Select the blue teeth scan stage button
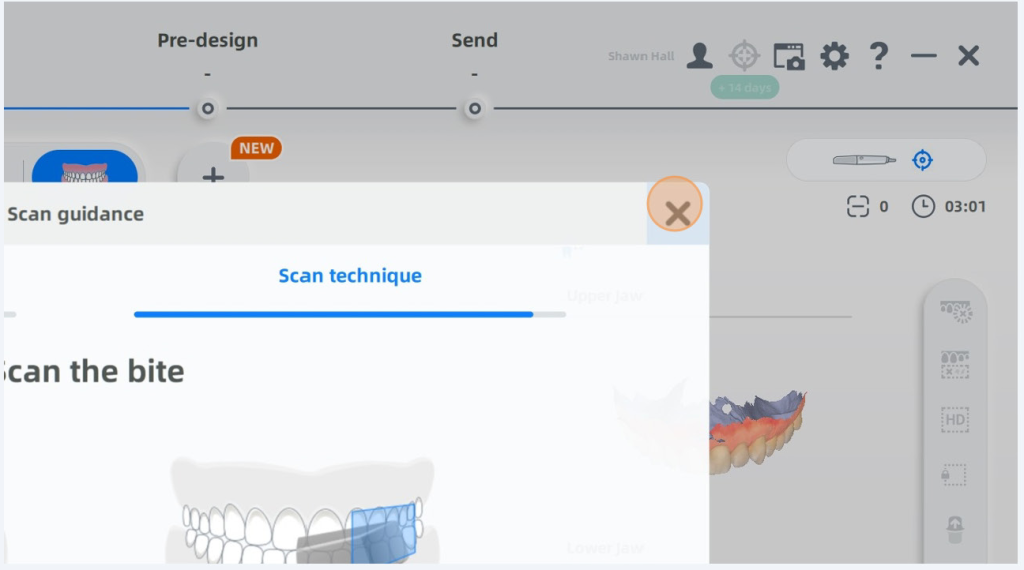1024x570 pixels. pos(85,168)
